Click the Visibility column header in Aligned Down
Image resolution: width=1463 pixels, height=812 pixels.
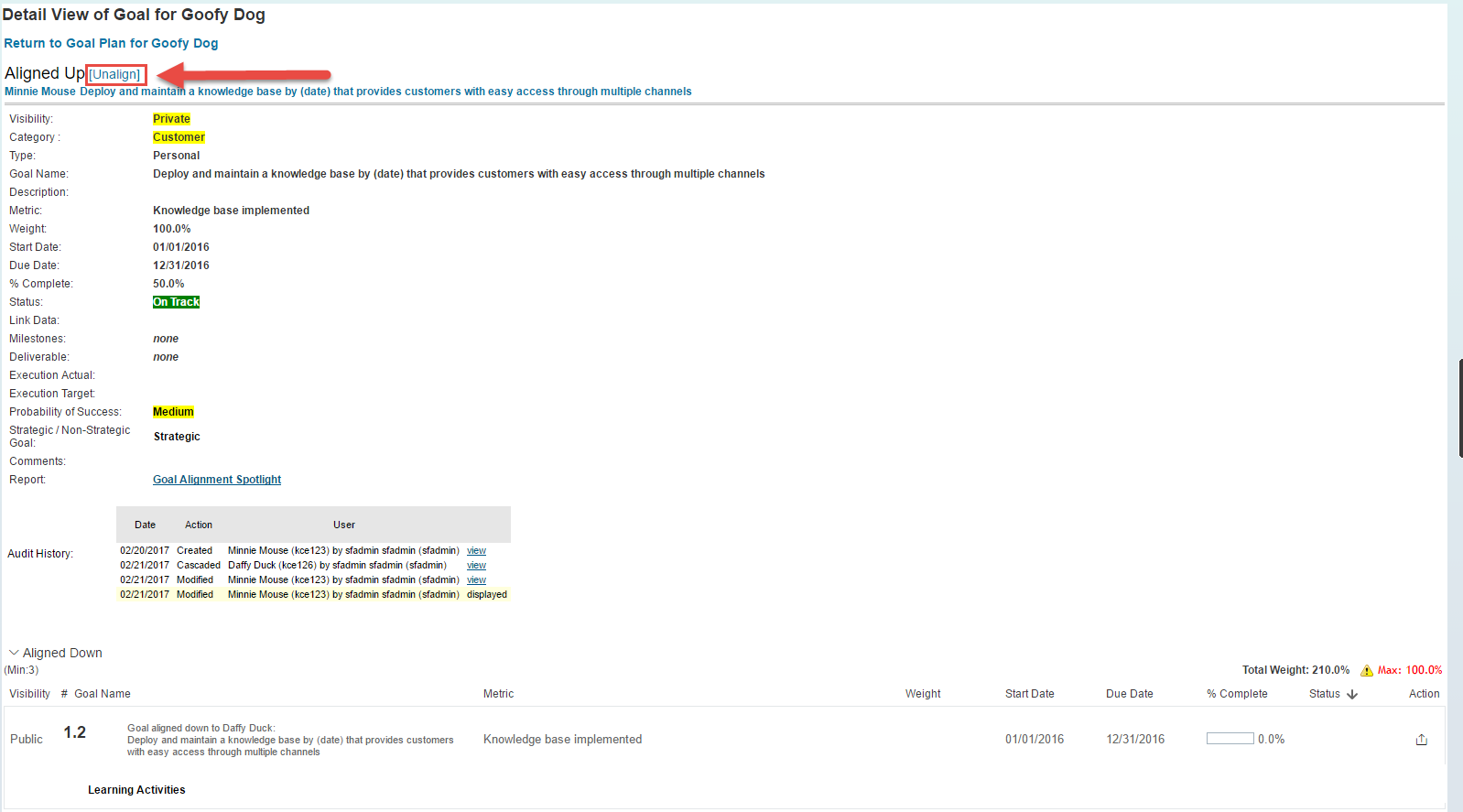click(x=29, y=694)
